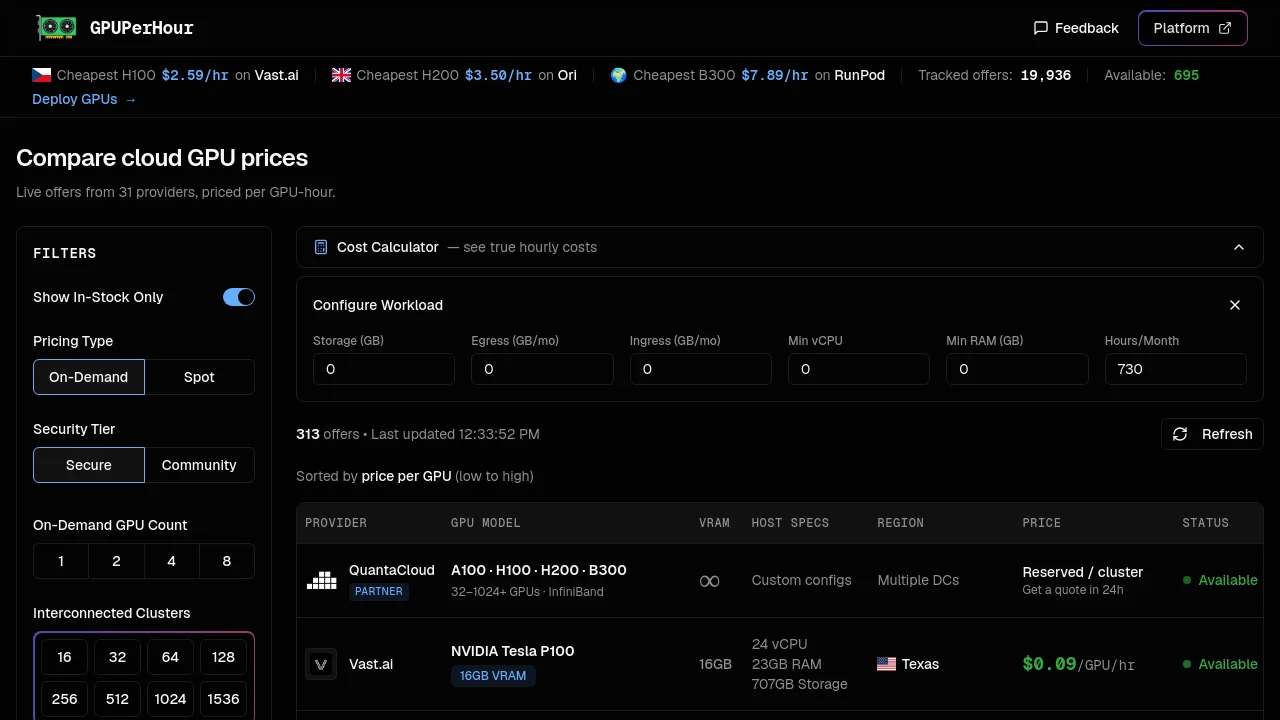Sort table by the GPU Model column header

(x=486, y=523)
